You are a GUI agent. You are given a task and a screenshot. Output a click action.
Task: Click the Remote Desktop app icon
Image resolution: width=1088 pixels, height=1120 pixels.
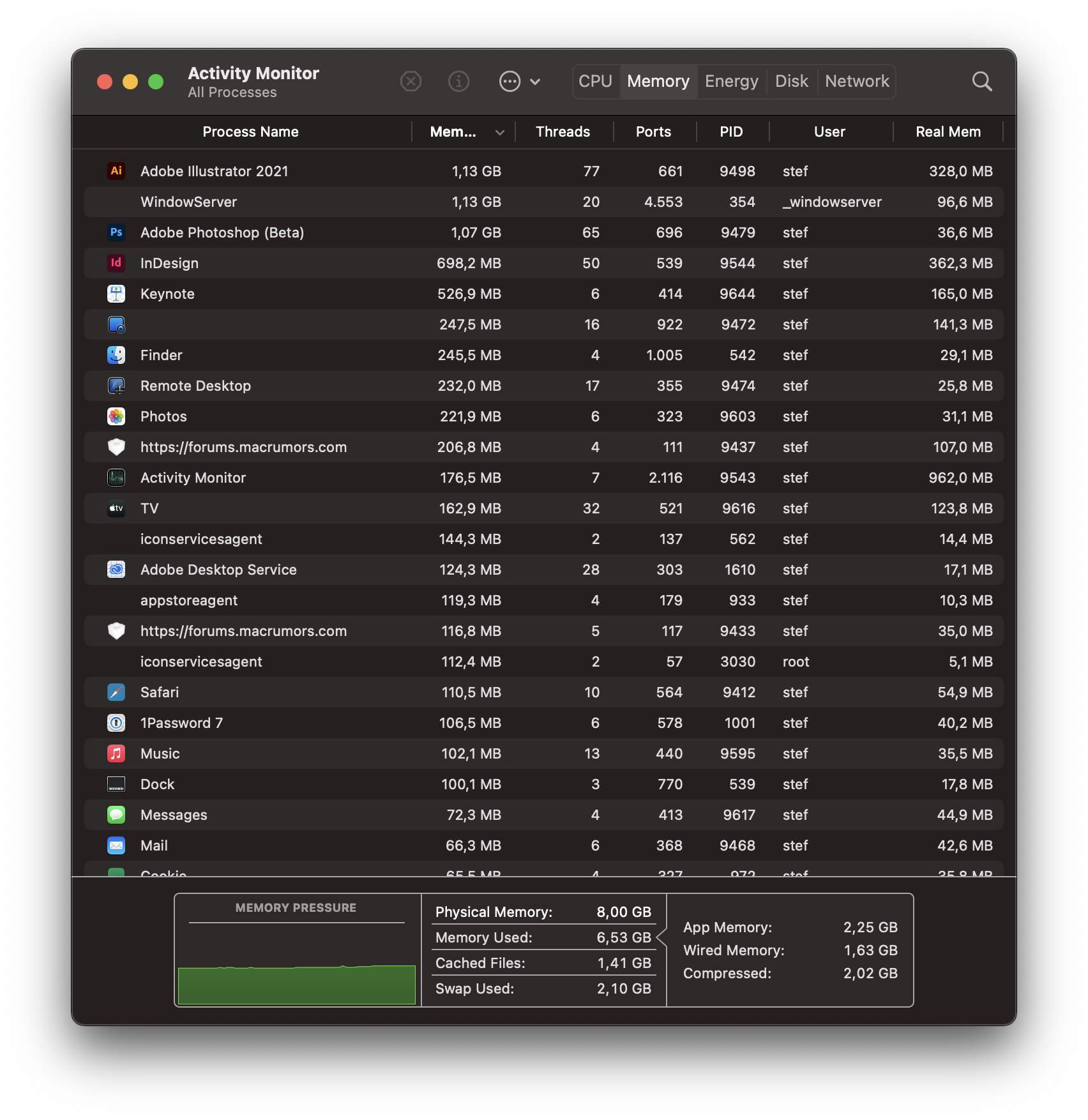(x=116, y=386)
